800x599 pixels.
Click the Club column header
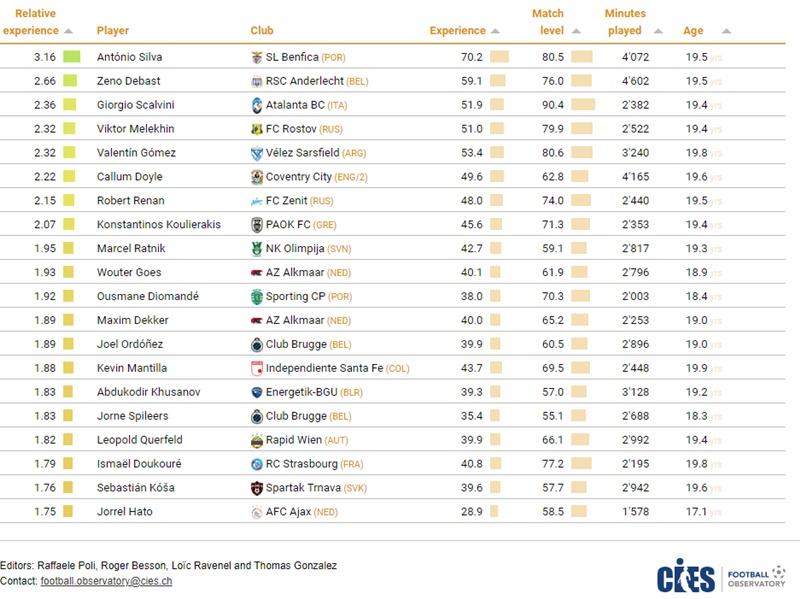pyautogui.click(x=262, y=31)
